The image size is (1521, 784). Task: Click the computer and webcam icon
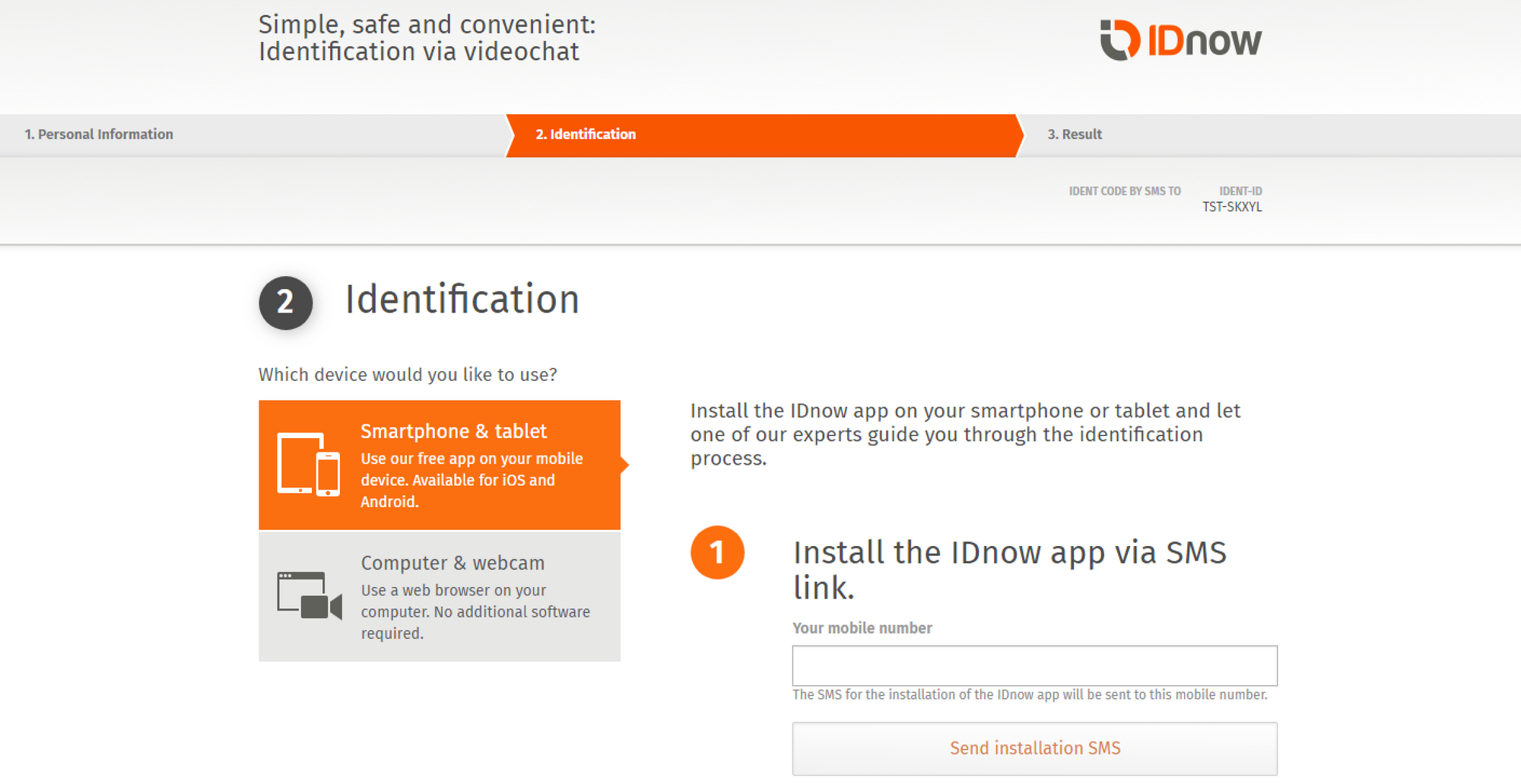click(310, 595)
